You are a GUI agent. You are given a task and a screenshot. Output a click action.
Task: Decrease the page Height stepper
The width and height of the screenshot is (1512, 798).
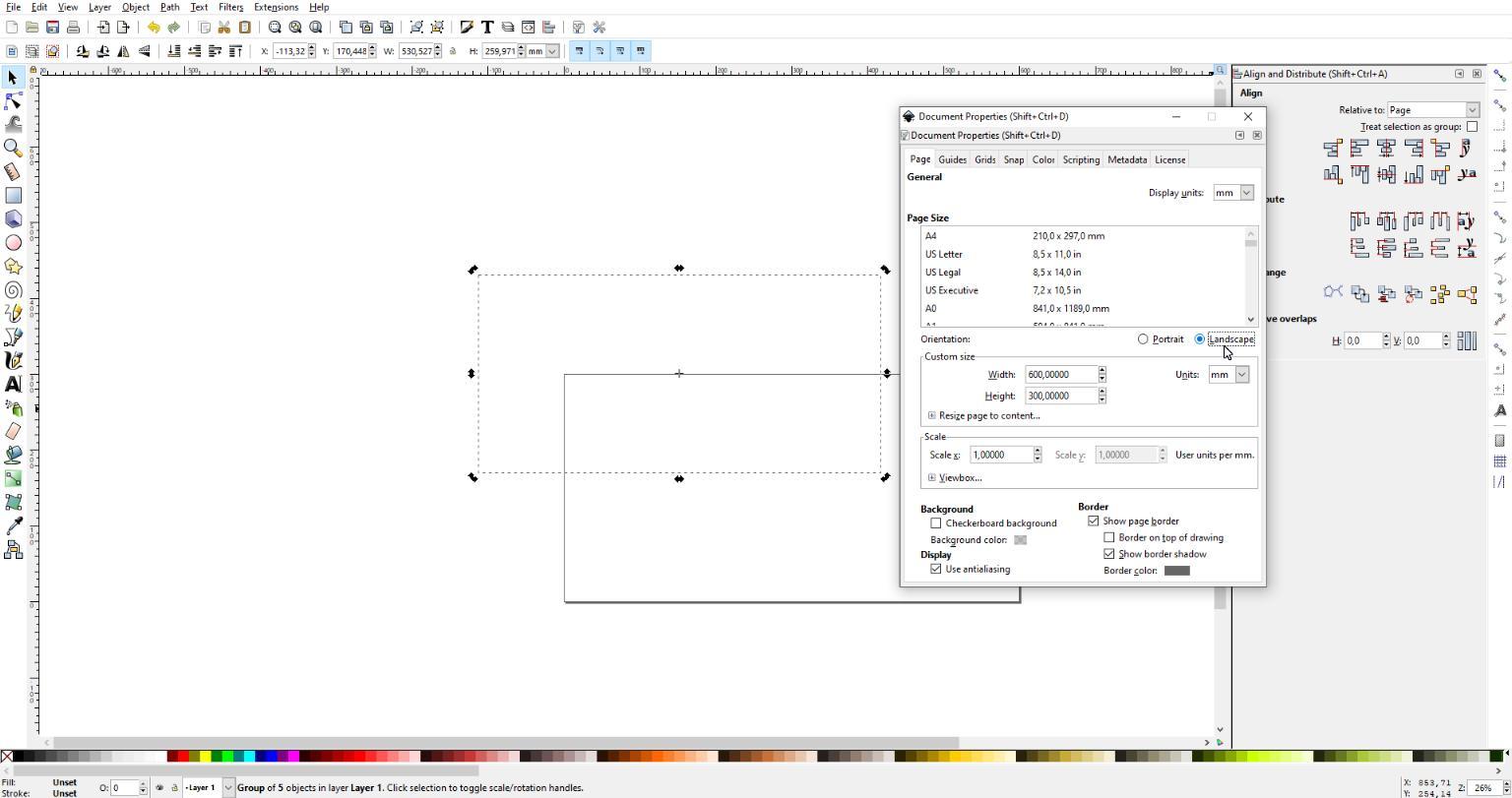[x=1102, y=400]
